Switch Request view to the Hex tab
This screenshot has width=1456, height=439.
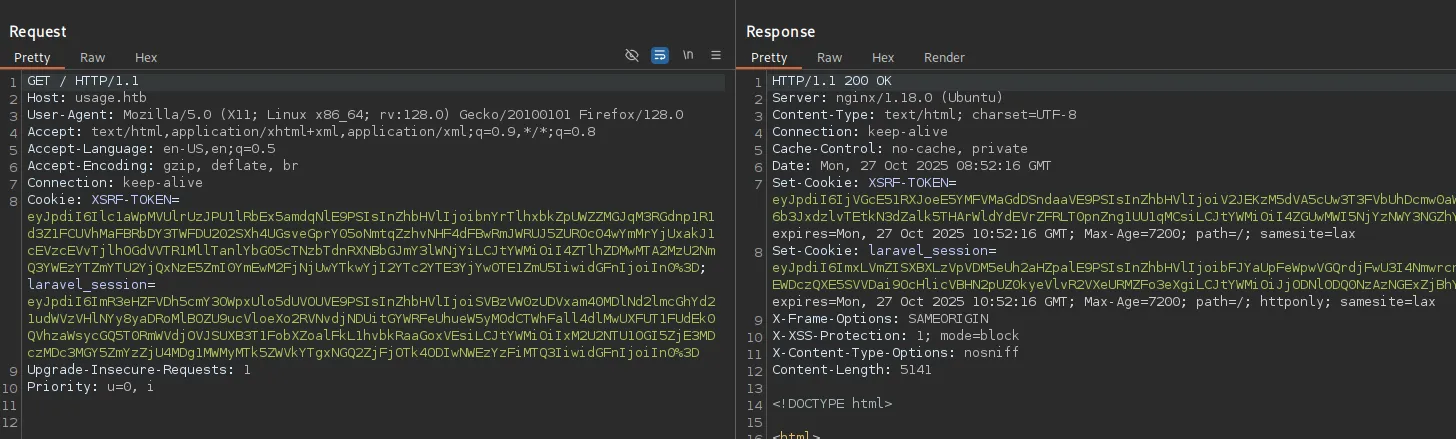pyautogui.click(x=146, y=58)
